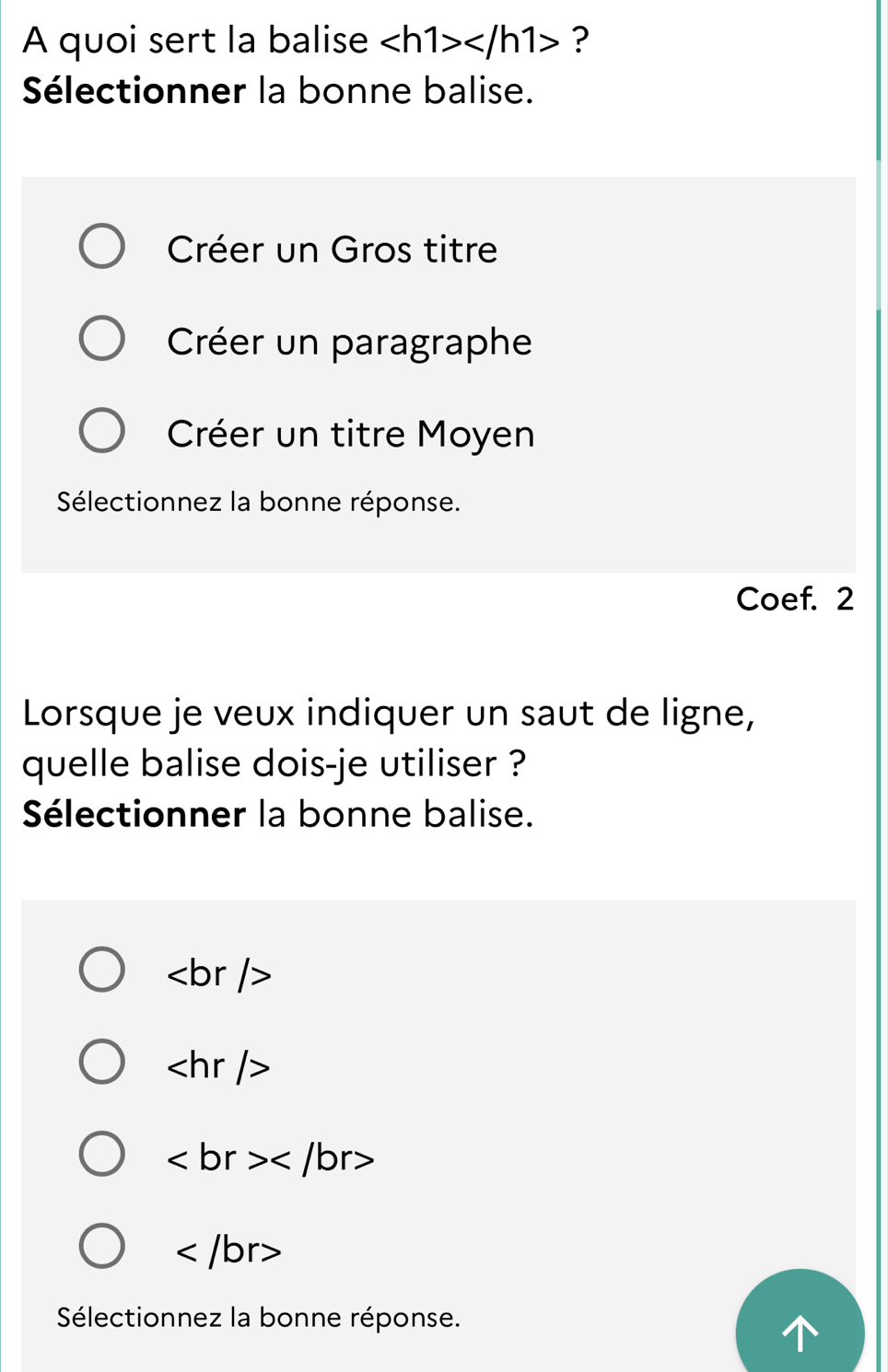Image resolution: width=888 pixels, height=1372 pixels.
Task: Pick the radio circle for the lone '< /br>'
Action: click(101, 1247)
